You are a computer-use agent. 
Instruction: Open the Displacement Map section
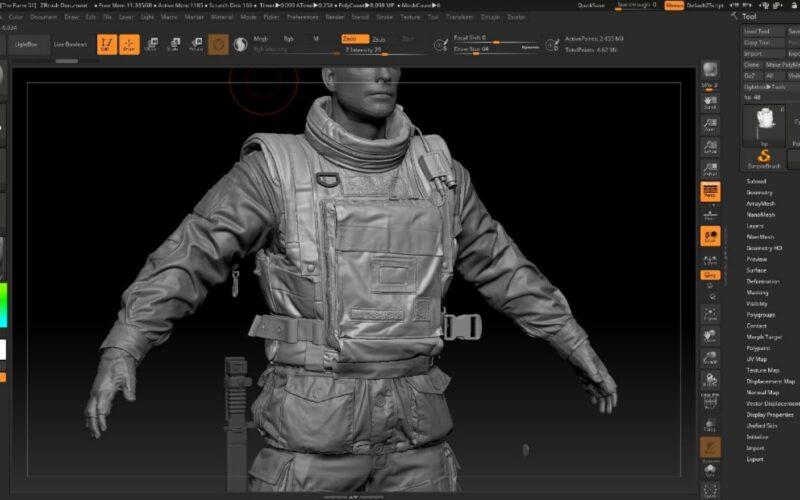(x=770, y=381)
